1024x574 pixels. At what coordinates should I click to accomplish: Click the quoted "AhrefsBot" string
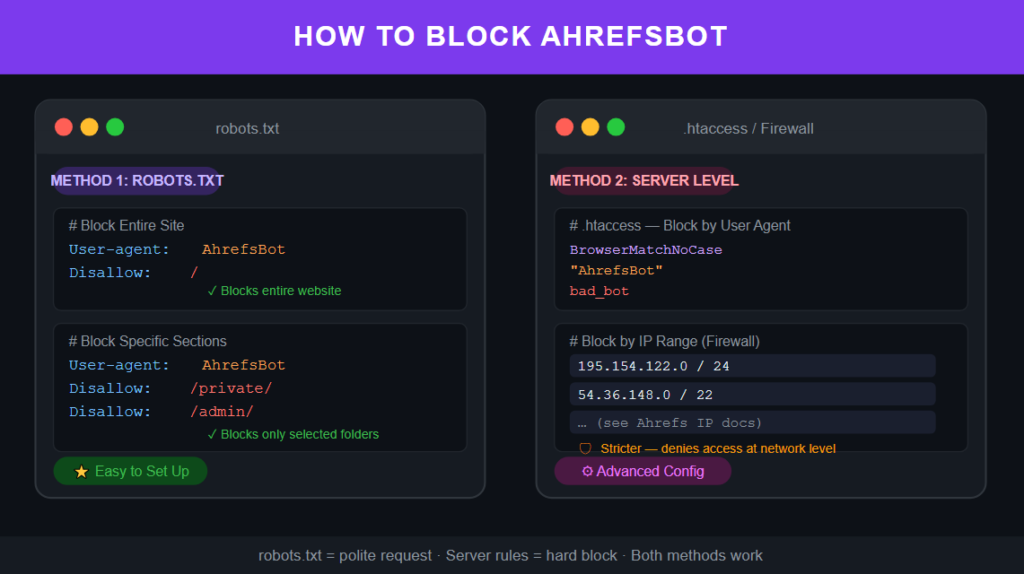pyautogui.click(x=616, y=270)
